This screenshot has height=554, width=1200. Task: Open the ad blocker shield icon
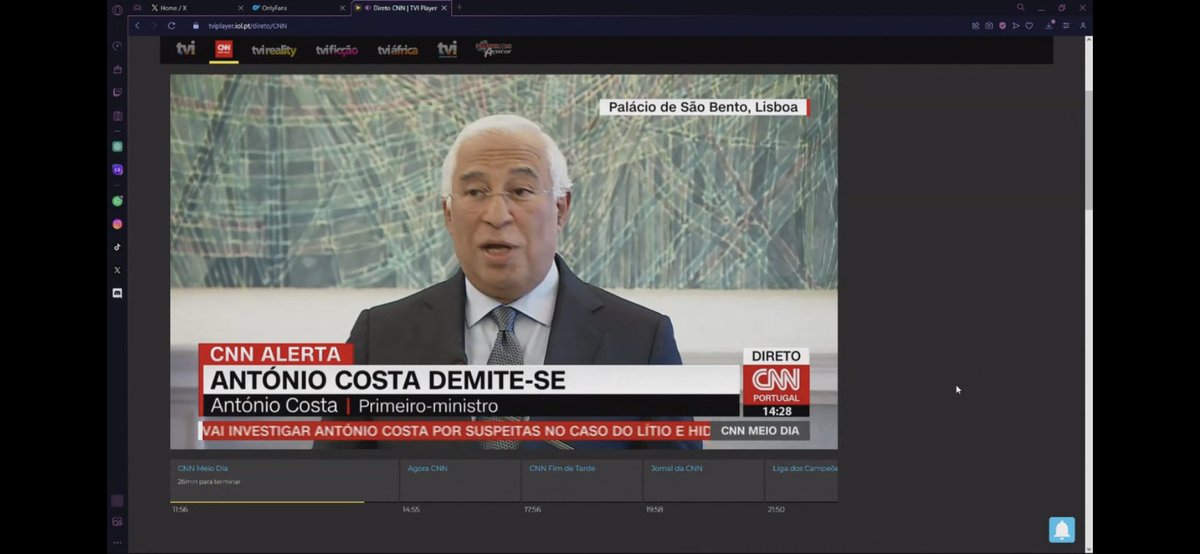1002,25
